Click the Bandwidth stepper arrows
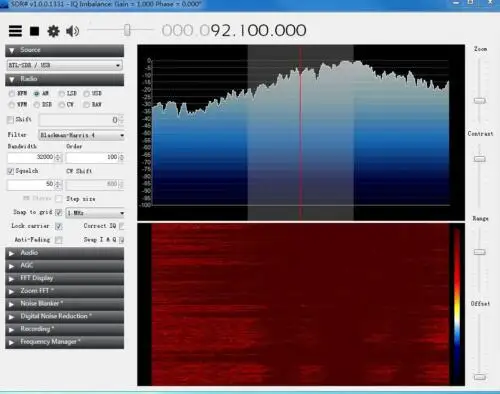This screenshot has height=394, width=500. pos(58,157)
